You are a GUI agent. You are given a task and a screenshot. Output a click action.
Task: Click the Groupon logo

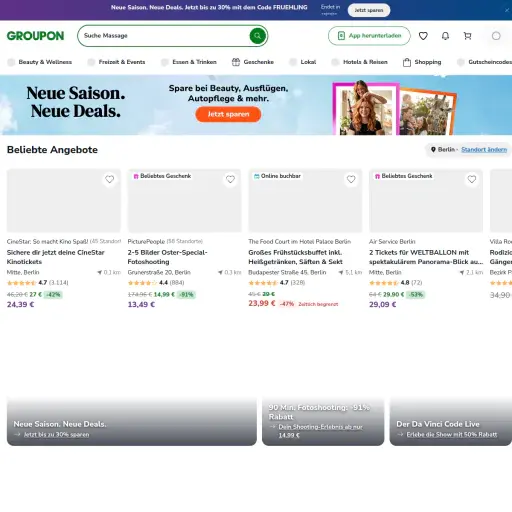[35, 36]
